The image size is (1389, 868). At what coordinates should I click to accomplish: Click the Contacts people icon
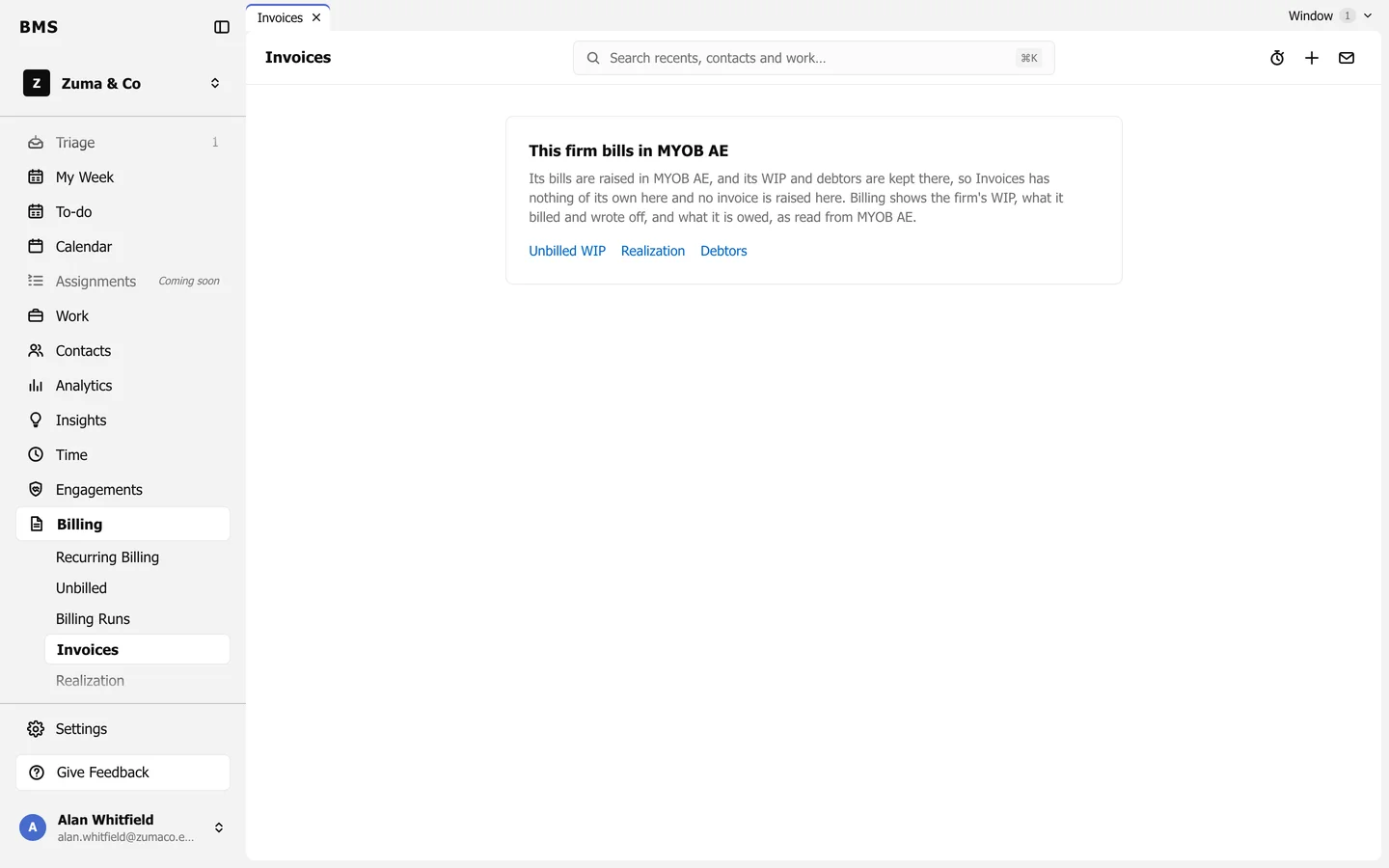point(36,351)
